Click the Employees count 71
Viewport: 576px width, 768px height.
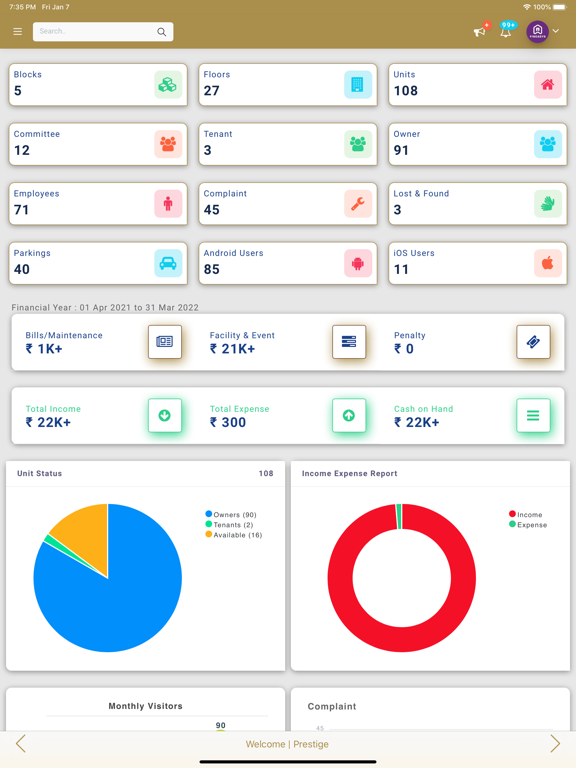[22, 210]
